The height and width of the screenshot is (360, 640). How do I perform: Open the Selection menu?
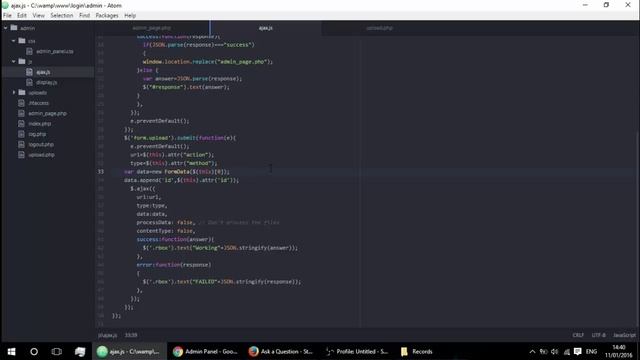pyautogui.click(x=62, y=16)
